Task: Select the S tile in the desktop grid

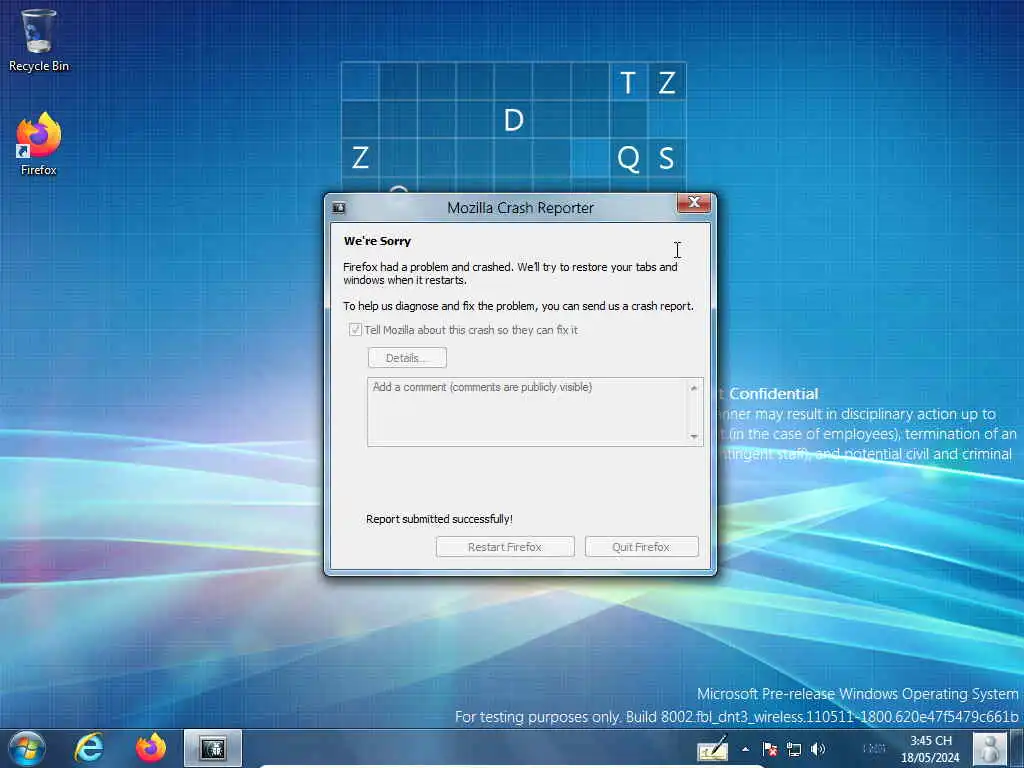Action: (x=666, y=158)
